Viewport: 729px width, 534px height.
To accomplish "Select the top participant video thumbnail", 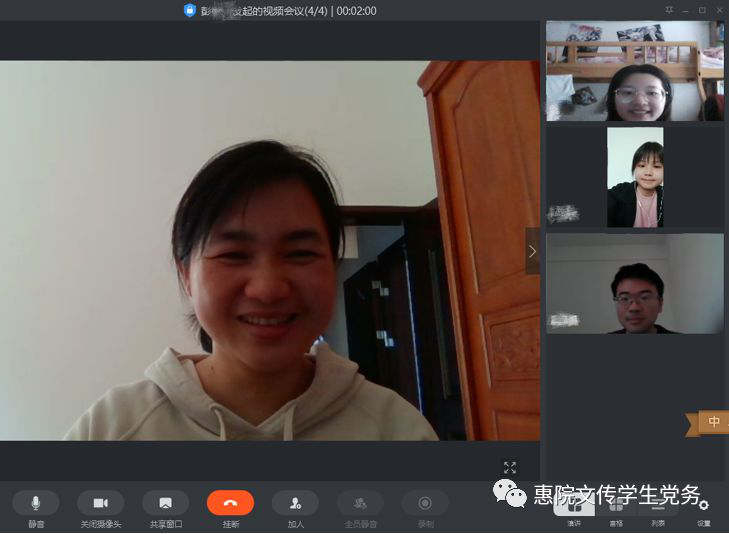I will (x=635, y=72).
